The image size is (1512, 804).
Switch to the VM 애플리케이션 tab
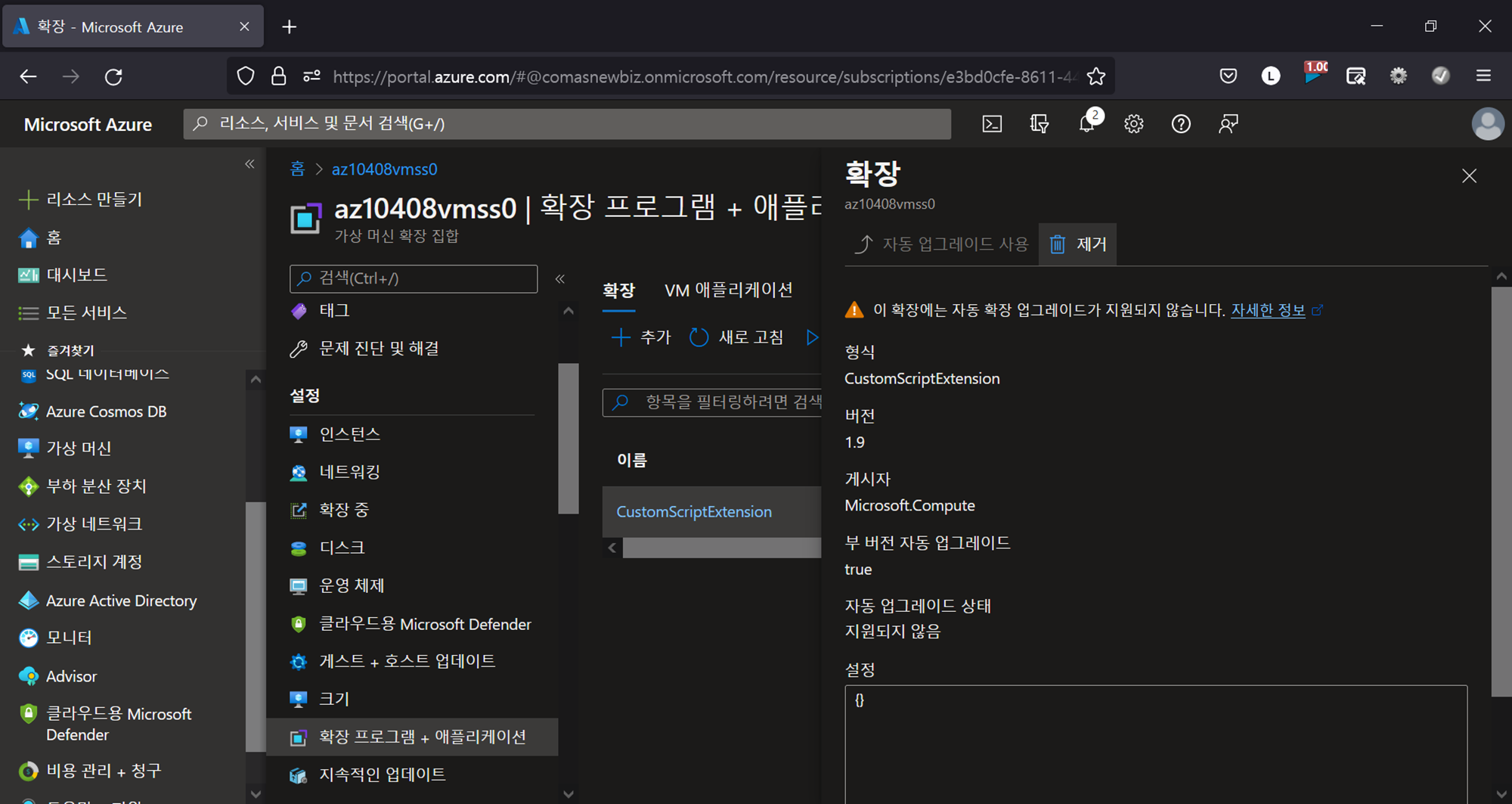(728, 290)
